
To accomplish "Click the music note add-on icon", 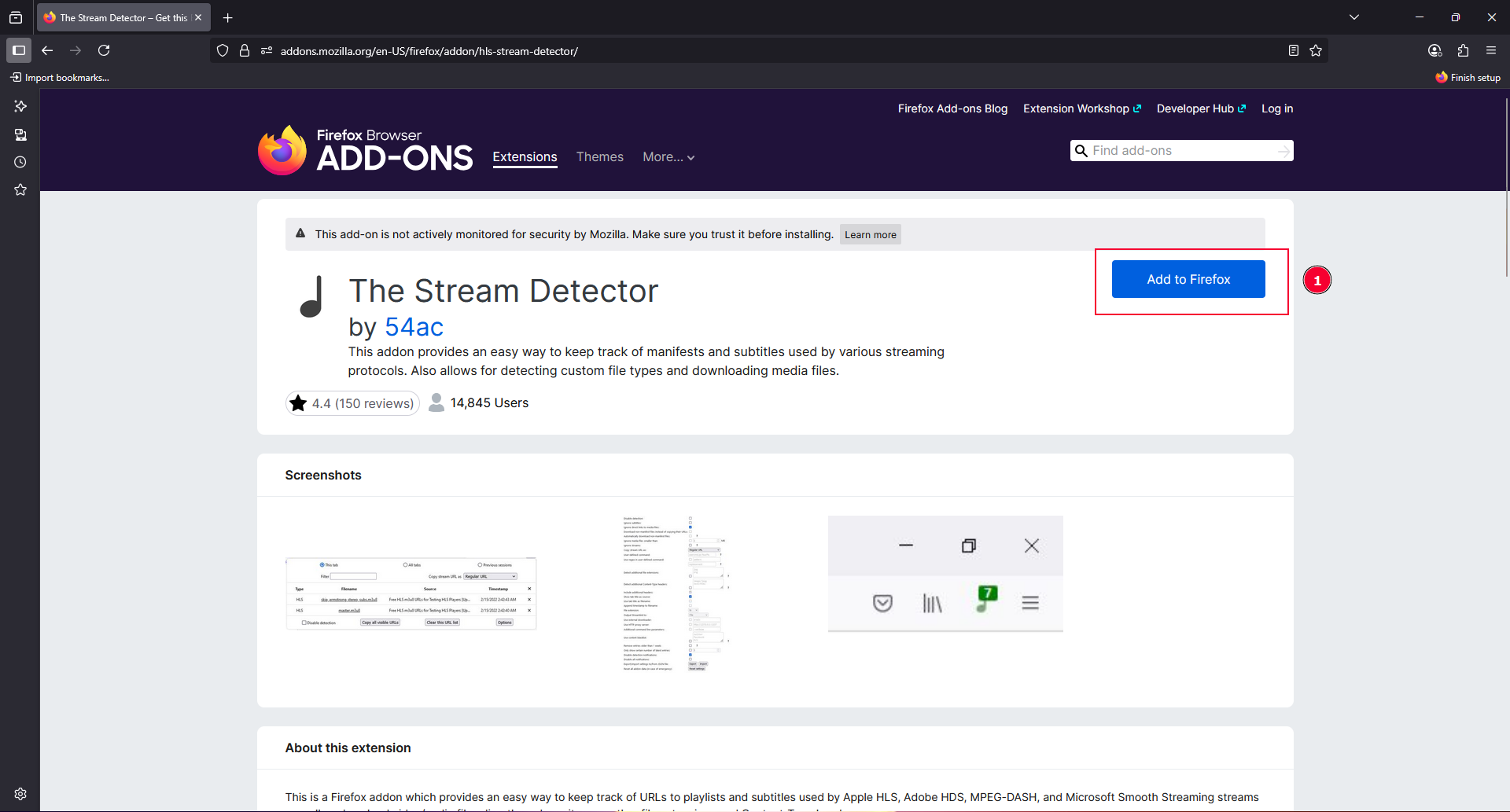I will [x=312, y=296].
